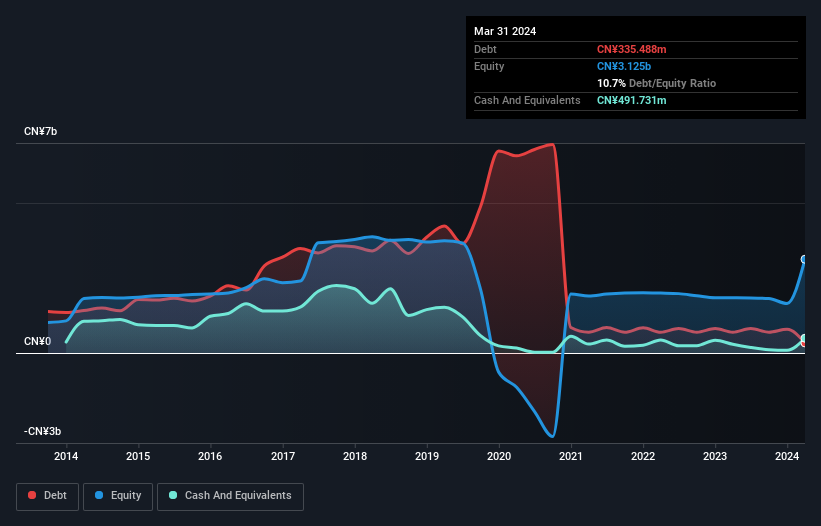The height and width of the screenshot is (526, 821).
Task: Select the teal Cash endpoint marker
Action: pyautogui.click(x=804, y=338)
